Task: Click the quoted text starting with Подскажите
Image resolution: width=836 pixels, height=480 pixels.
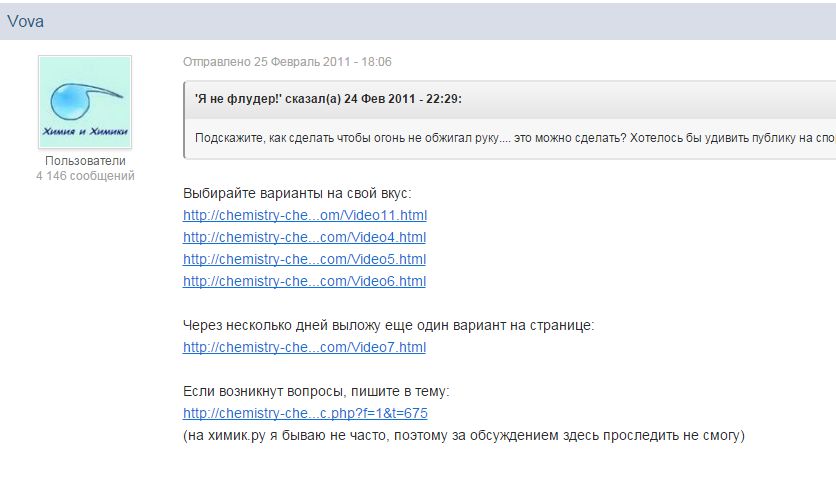Action: [500, 138]
